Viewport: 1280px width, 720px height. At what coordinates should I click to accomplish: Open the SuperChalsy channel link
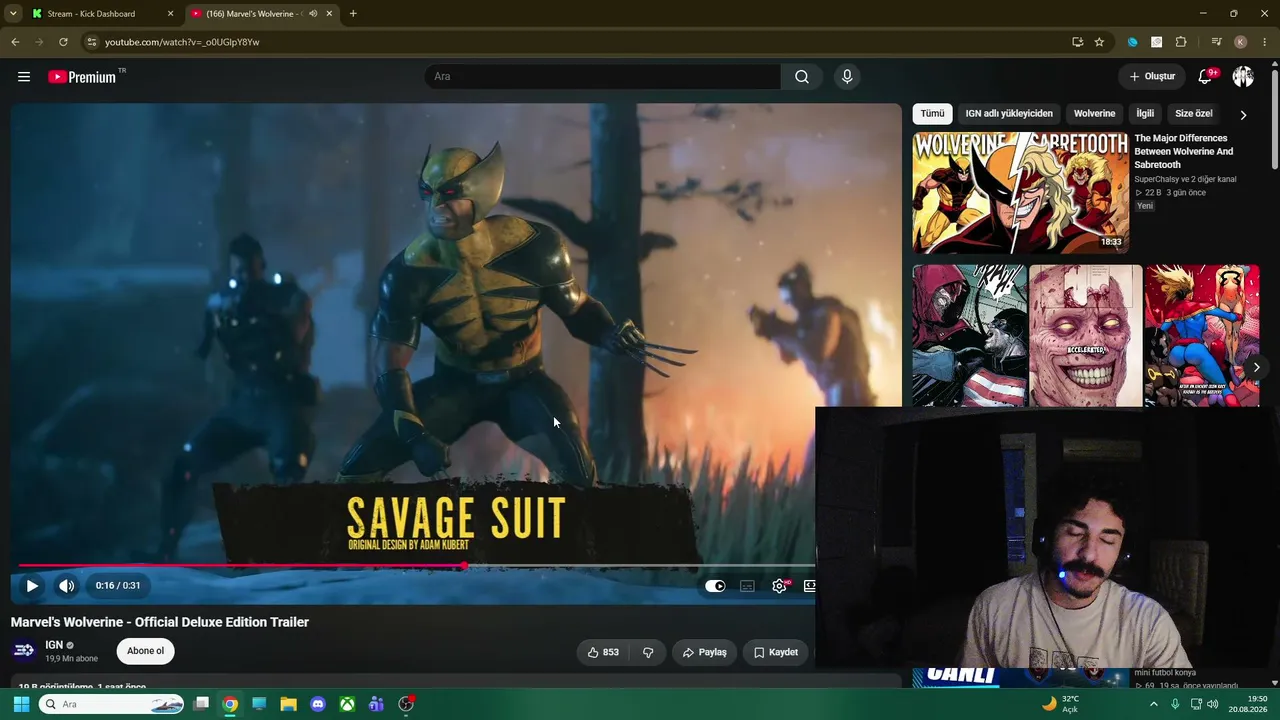point(1185,179)
